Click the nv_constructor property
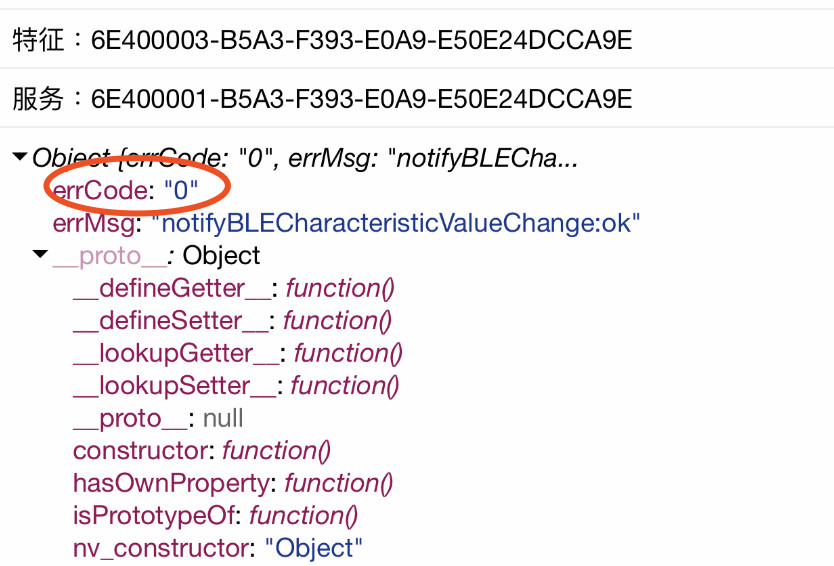Image resolution: width=834 pixels, height=566 pixels. pos(160,548)
